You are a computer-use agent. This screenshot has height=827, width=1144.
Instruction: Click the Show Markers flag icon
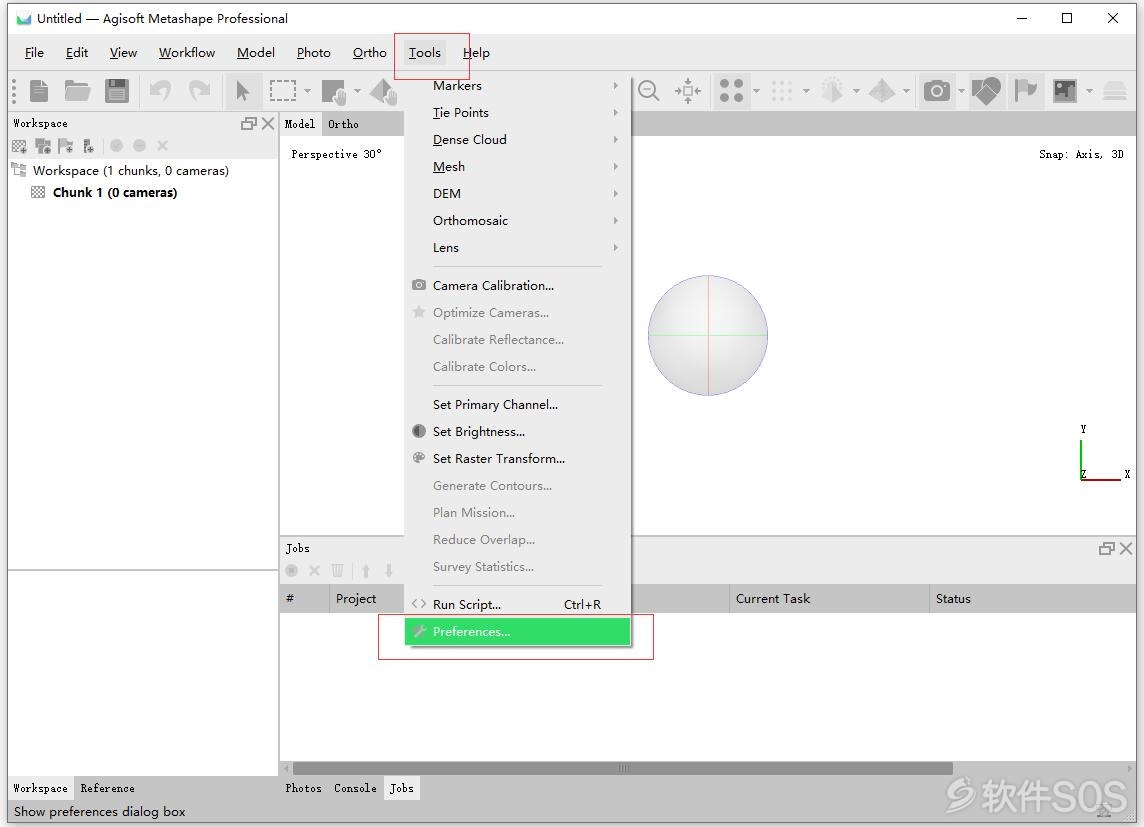click(1026, 91)
